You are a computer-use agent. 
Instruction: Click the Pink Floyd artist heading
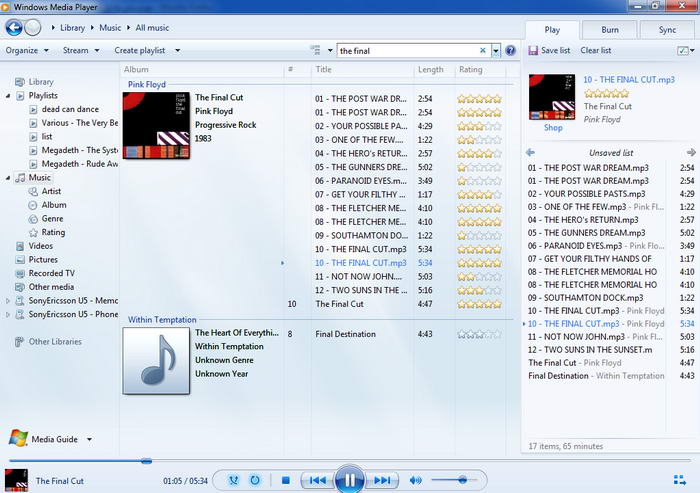pos(146,84)
